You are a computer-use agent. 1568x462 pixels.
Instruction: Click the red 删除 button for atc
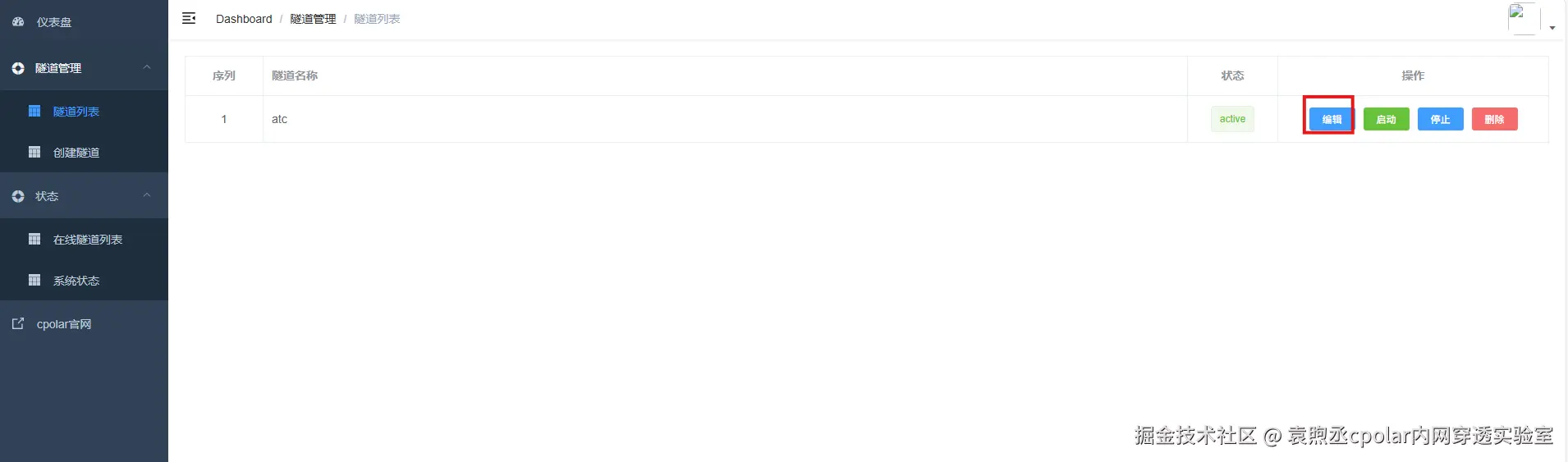pyautogui.click(x=1494, y=119)
